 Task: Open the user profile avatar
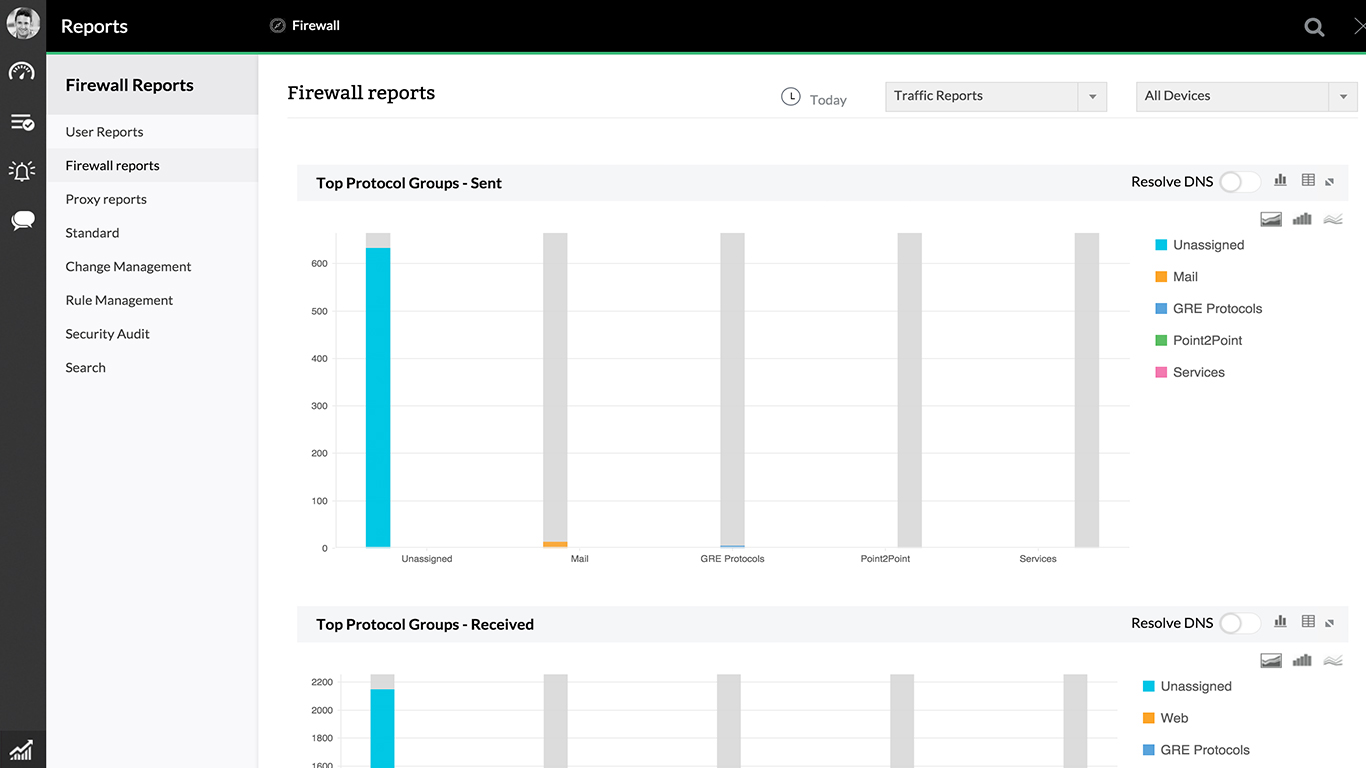(23, 23)
